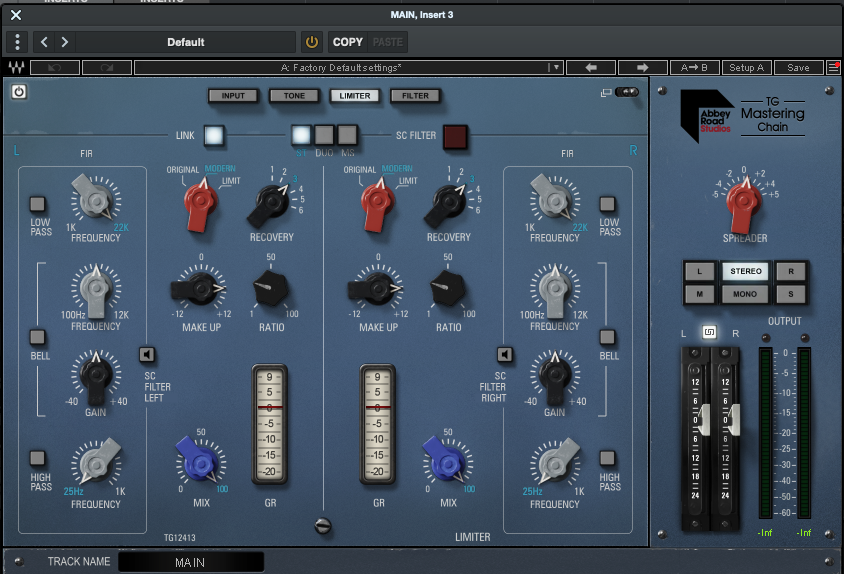Toggle the SC FILTER red button

[x=455, y=137]
